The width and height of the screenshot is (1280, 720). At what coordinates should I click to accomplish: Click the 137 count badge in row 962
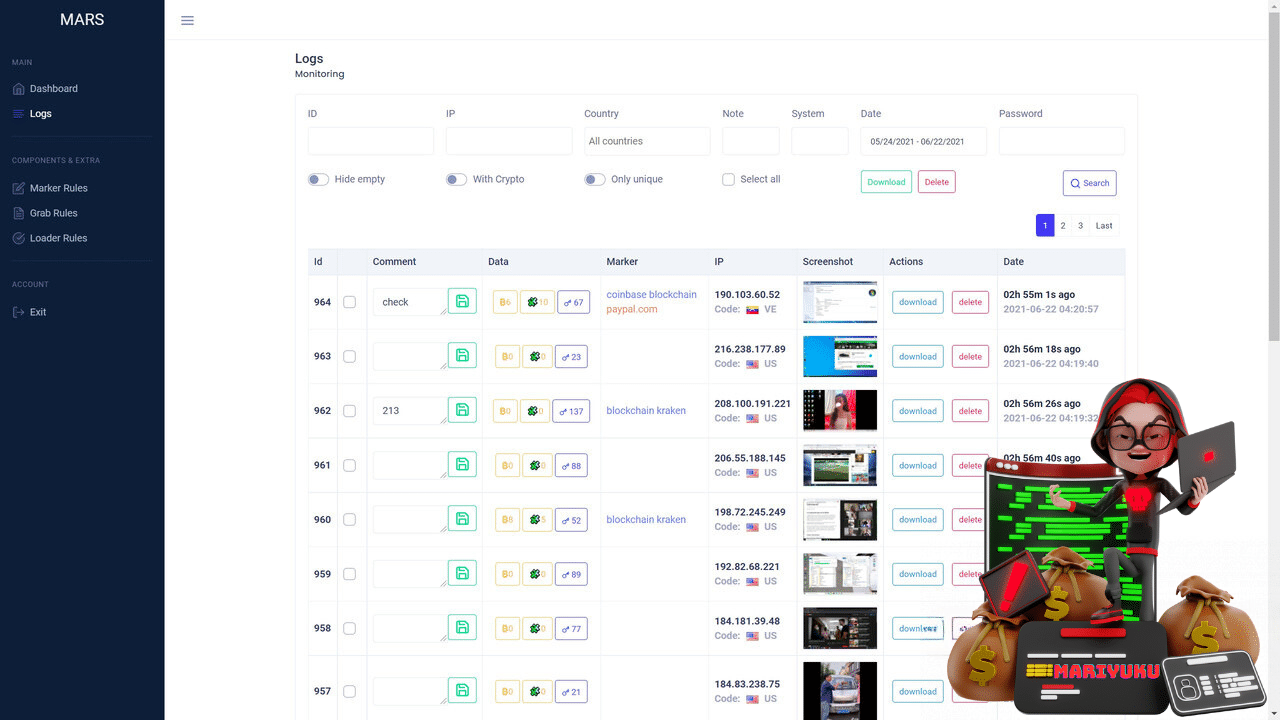573,411
